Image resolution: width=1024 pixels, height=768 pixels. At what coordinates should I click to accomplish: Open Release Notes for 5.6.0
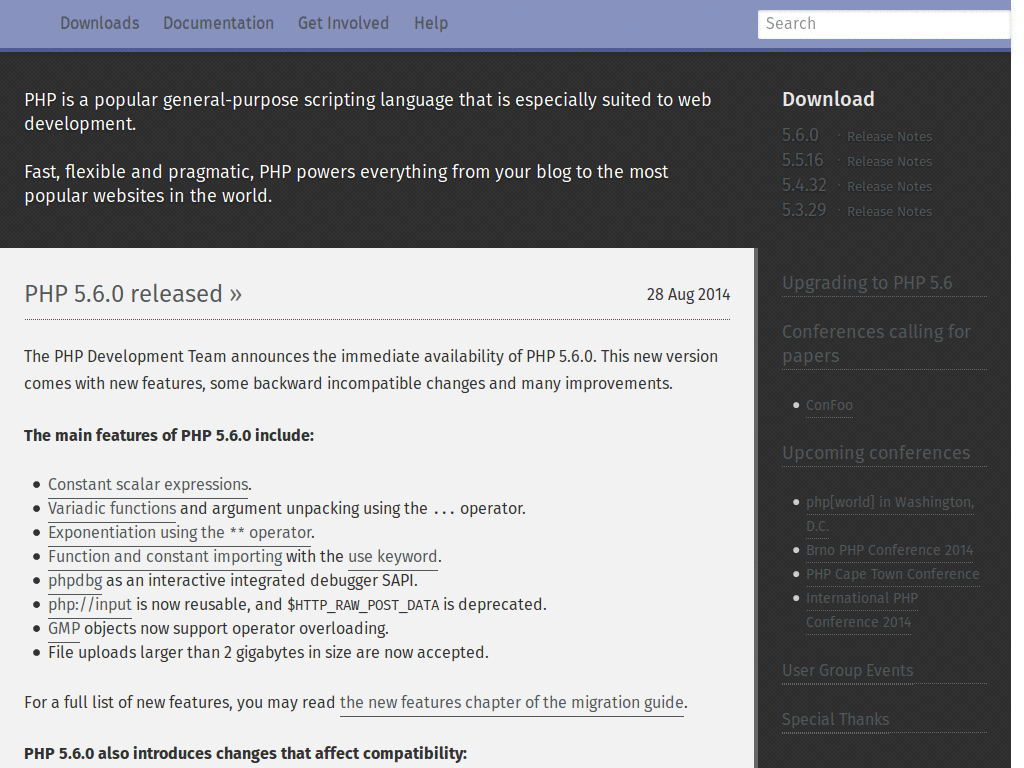889,136
